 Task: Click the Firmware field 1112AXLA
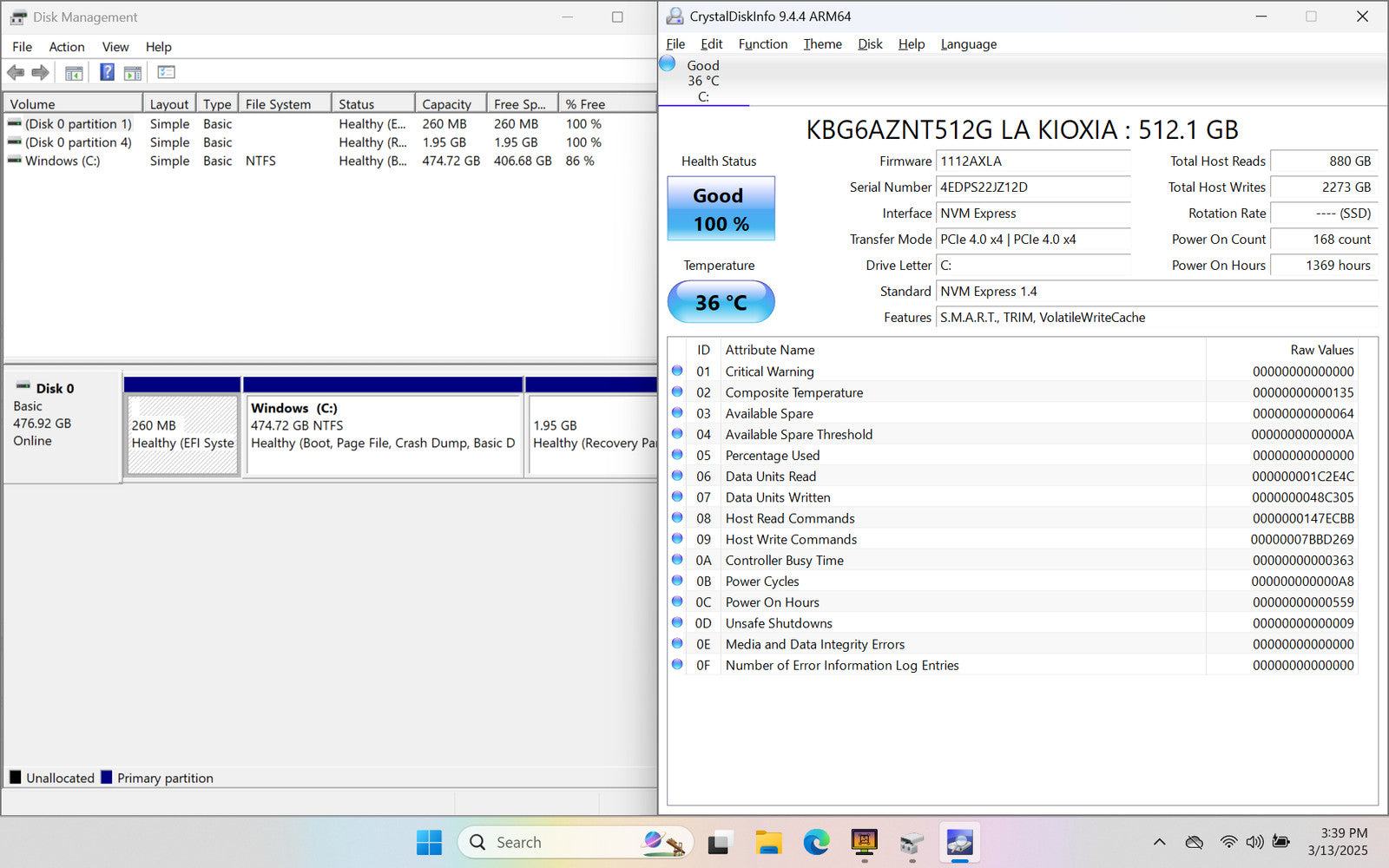pos(1033,161)
